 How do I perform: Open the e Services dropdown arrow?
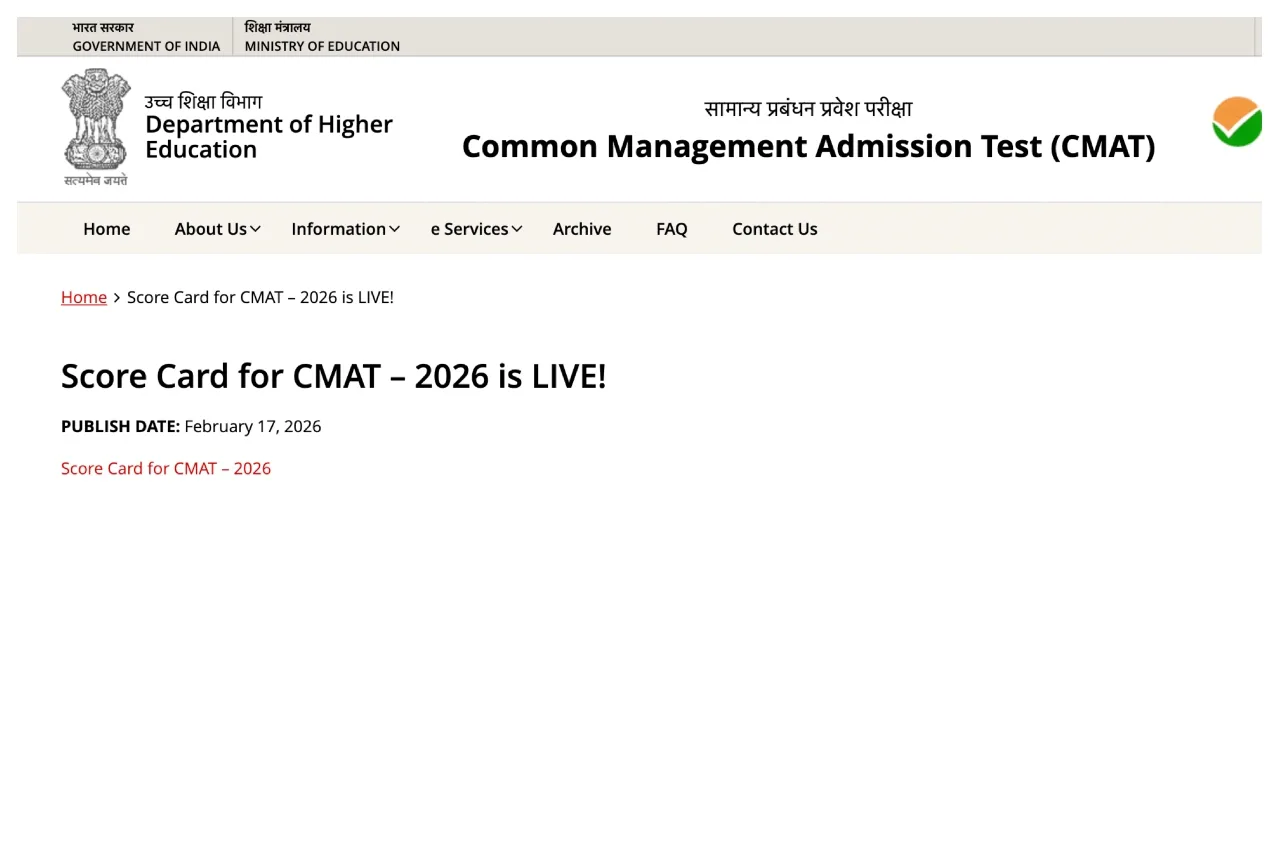[517, 229]
